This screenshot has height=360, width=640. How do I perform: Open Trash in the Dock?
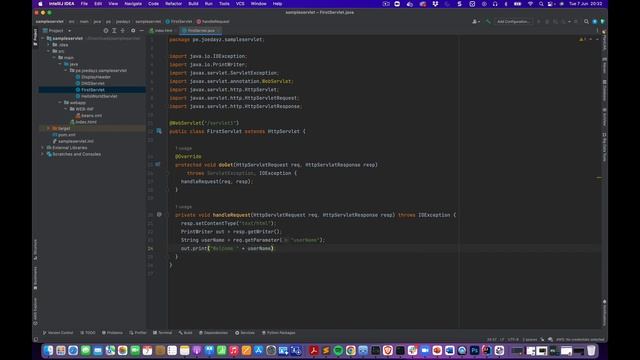pyautogui.click(x=591, y=350)
